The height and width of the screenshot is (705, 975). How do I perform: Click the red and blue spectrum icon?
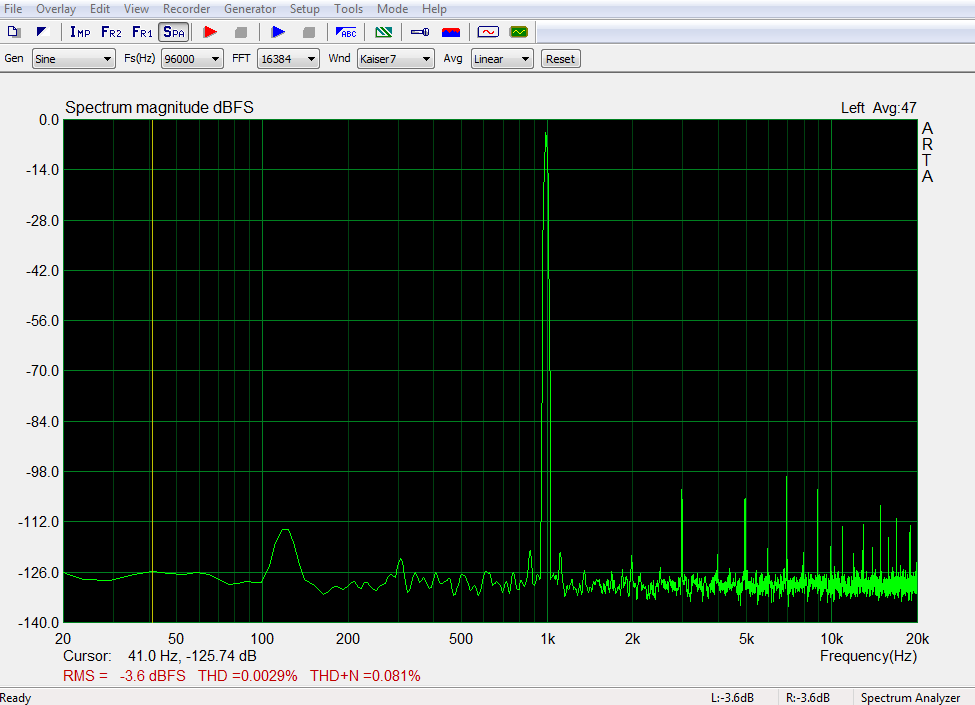[x=451, y=32]
